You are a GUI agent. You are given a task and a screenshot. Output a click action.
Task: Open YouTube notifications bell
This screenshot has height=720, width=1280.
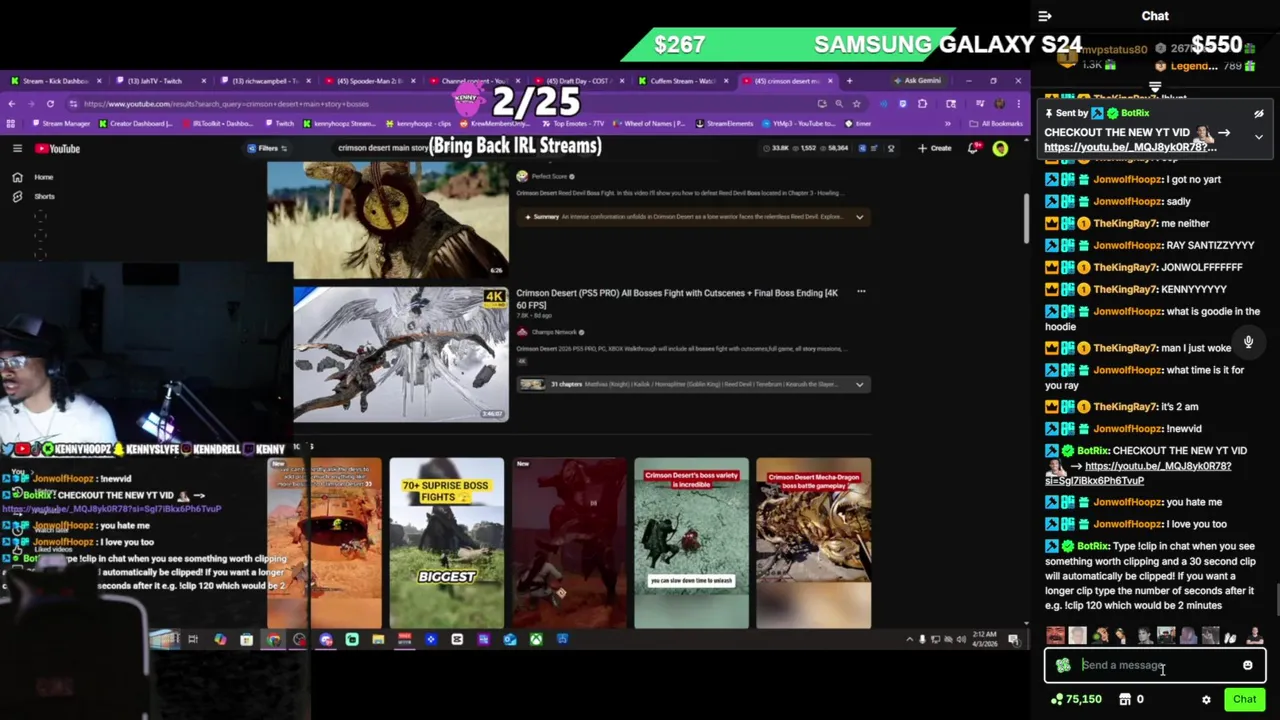click(973, 148)
